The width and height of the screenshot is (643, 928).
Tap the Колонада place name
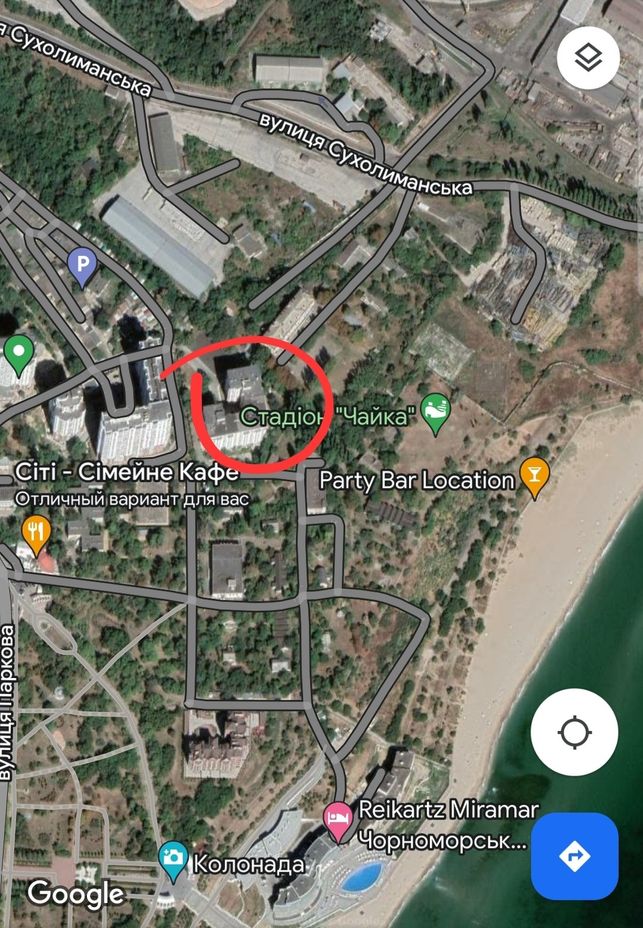pyautogui.click(x=249, y=864)
